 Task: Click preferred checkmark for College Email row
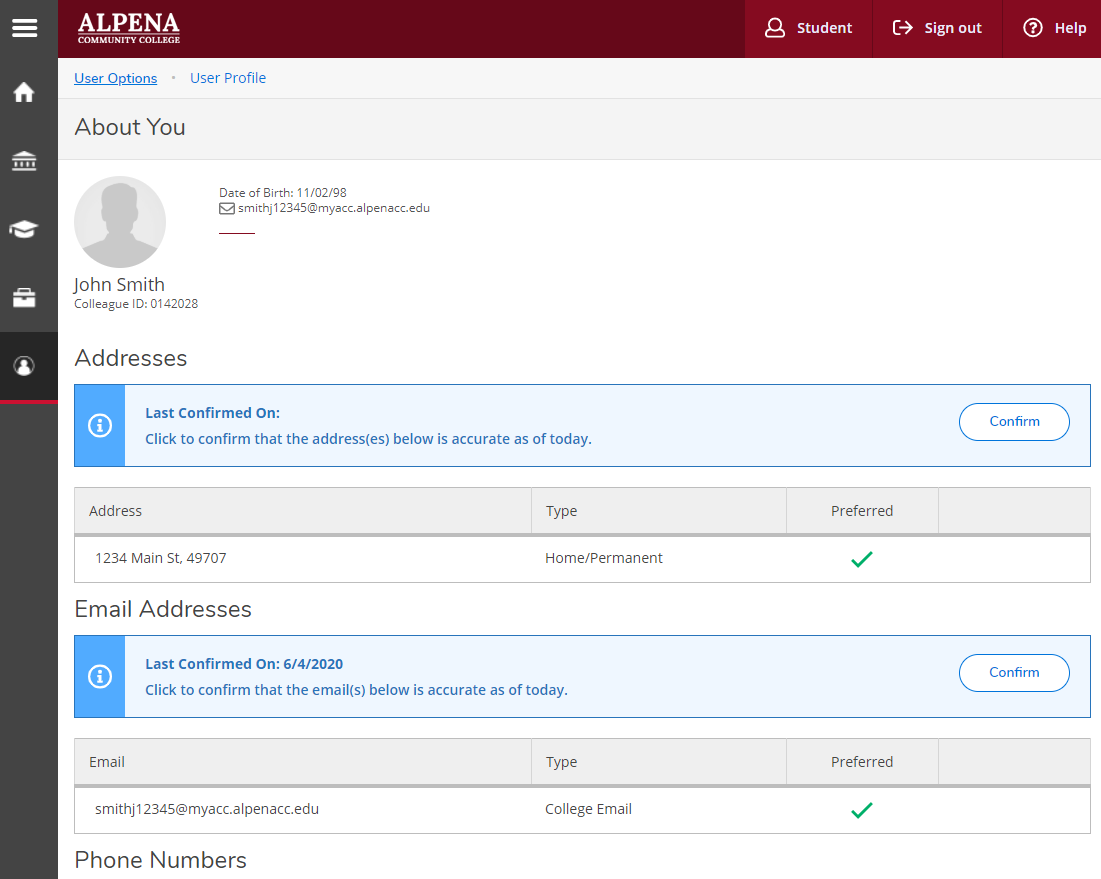click(x=862, y=809)
